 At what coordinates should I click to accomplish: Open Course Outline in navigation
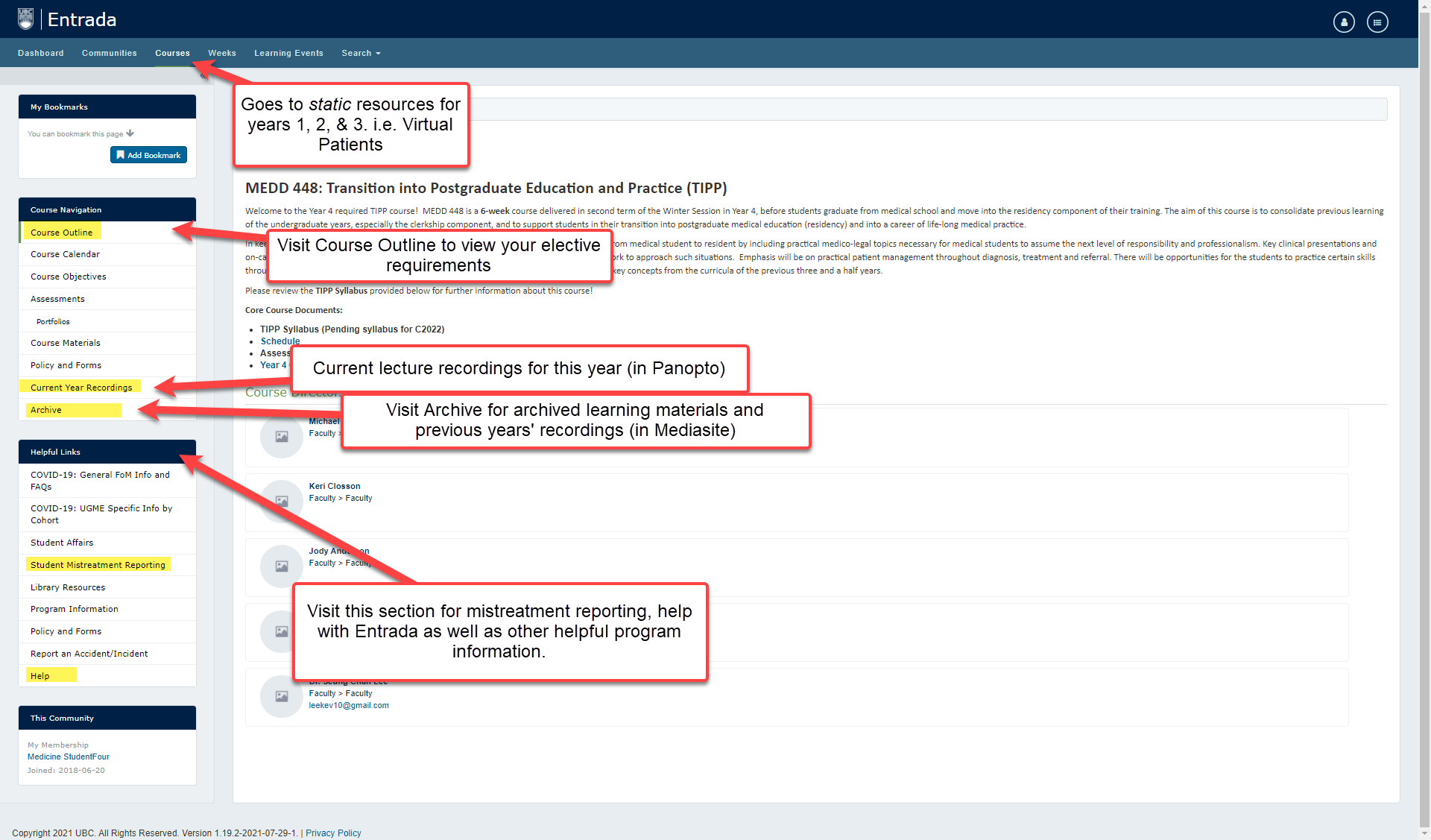(62, 233)
